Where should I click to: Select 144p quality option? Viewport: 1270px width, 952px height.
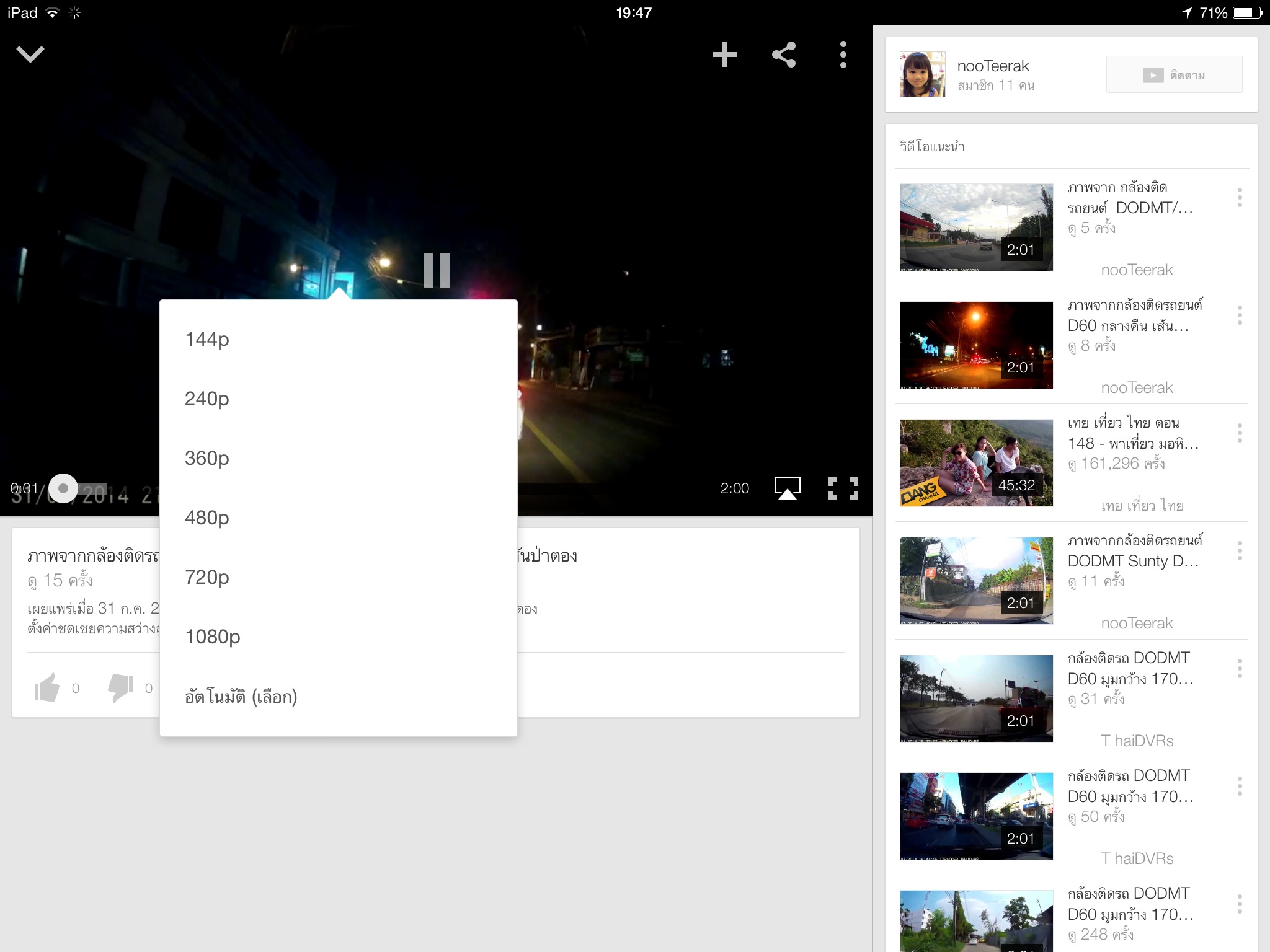click(x=207, y=339)
